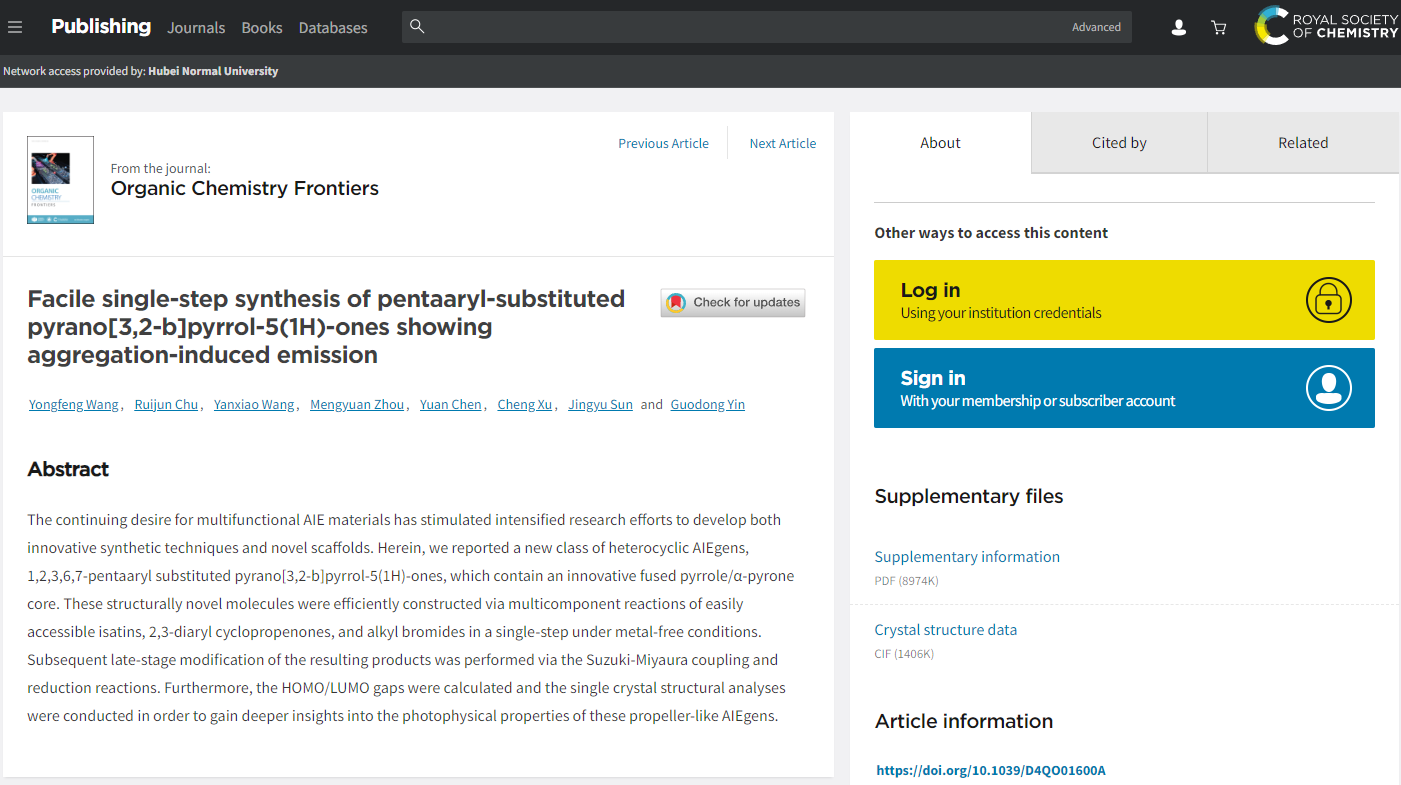Switch to the Cited by tab
The height and width of the screenshot is (785, 1401).
(x=1119, y=143)
